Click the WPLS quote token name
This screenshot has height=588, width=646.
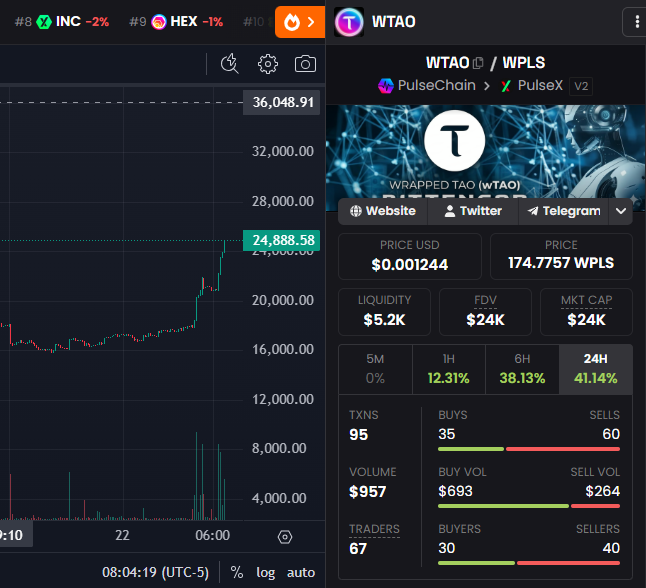[x=524, y=63]
